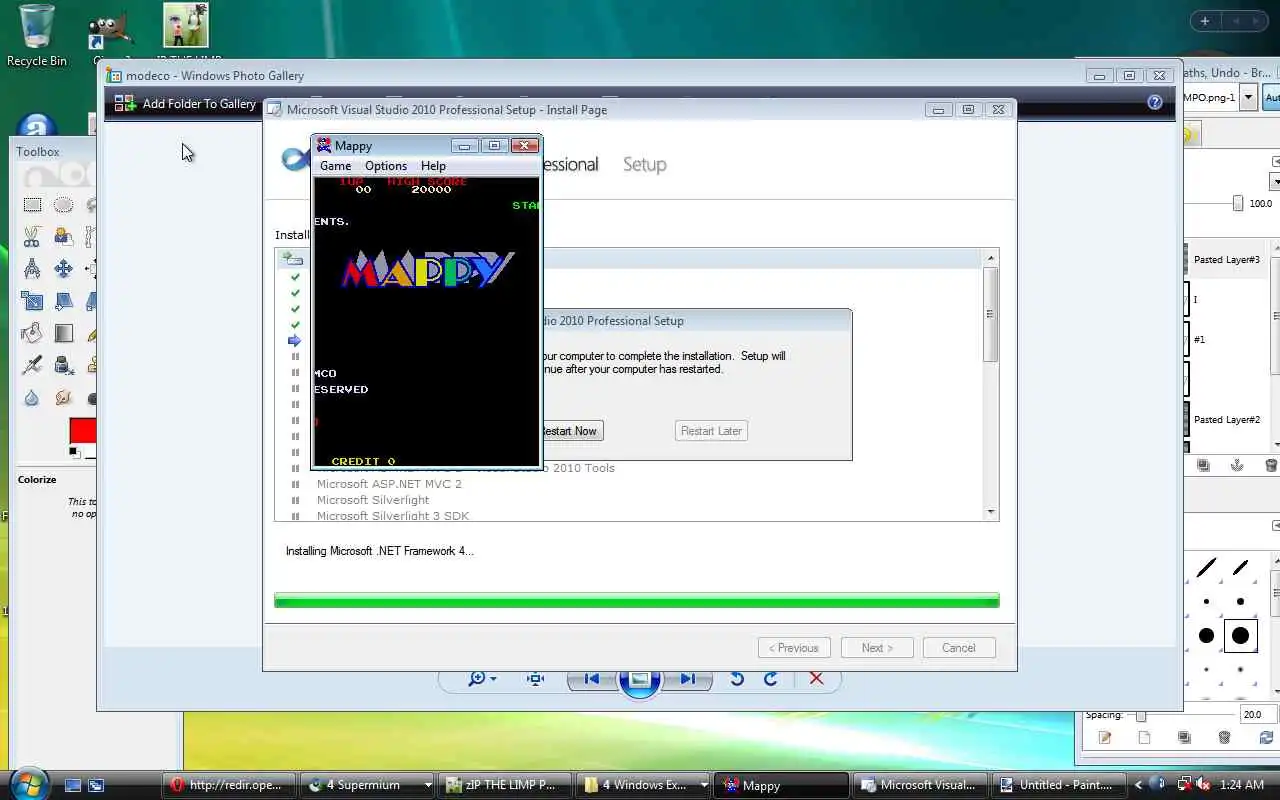Adjust the layer opacity slider at 100.0
This screenshot has height=800, width=1280.
pos(1238,203)
